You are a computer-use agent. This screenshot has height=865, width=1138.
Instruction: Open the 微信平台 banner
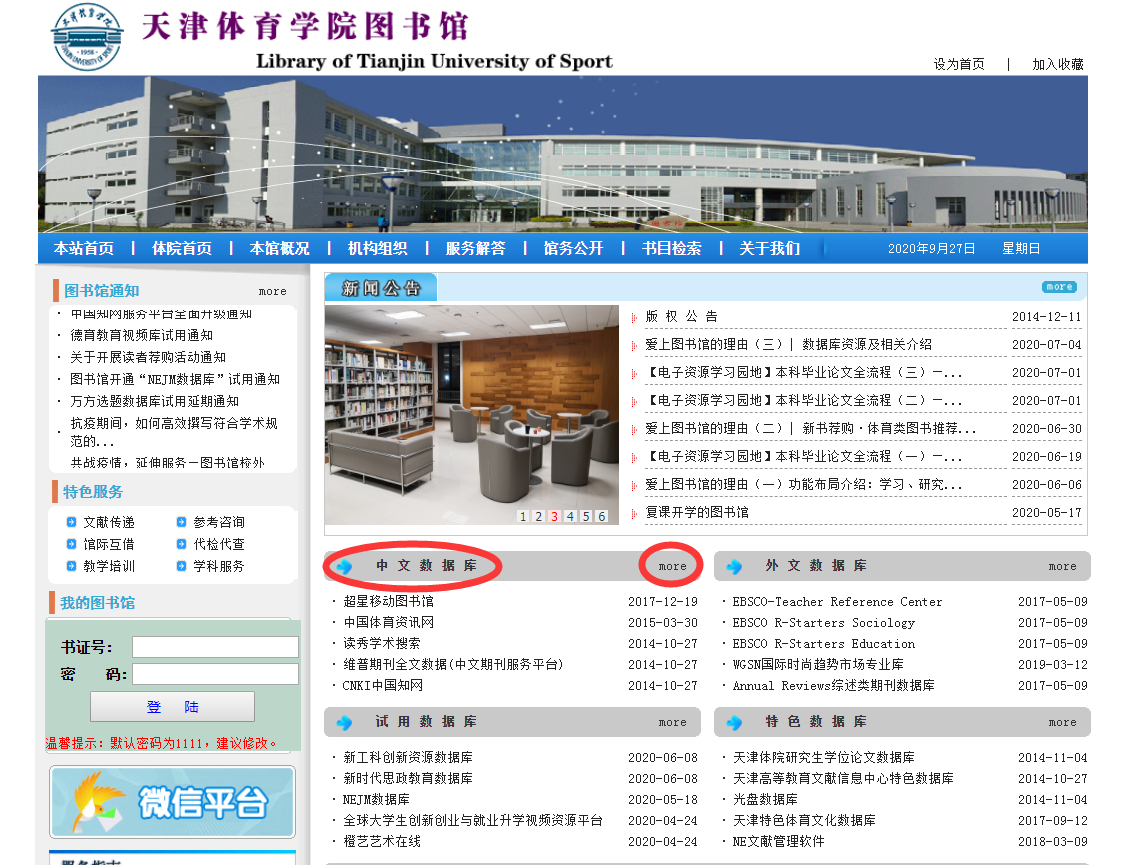pos(173,802)
